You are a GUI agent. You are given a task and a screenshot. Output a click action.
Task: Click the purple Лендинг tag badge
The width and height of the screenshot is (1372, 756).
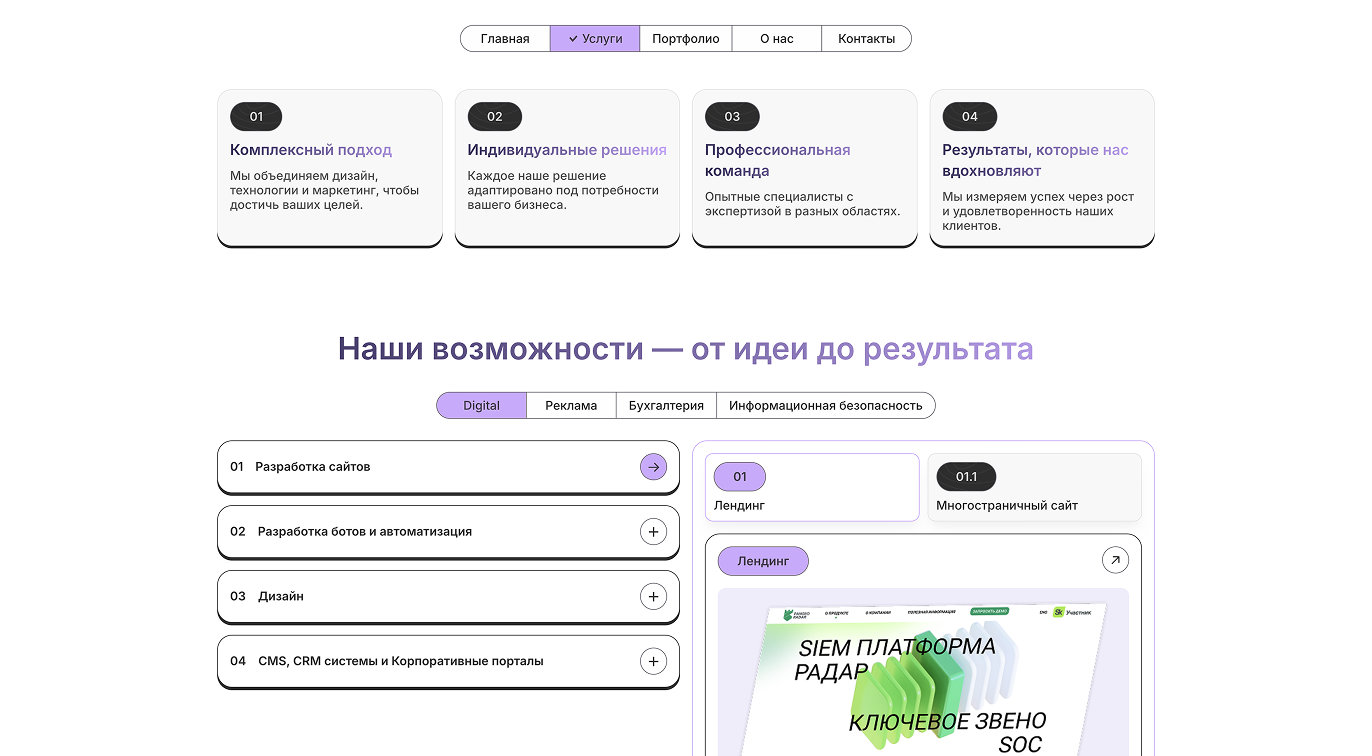[x=763, y=561]
